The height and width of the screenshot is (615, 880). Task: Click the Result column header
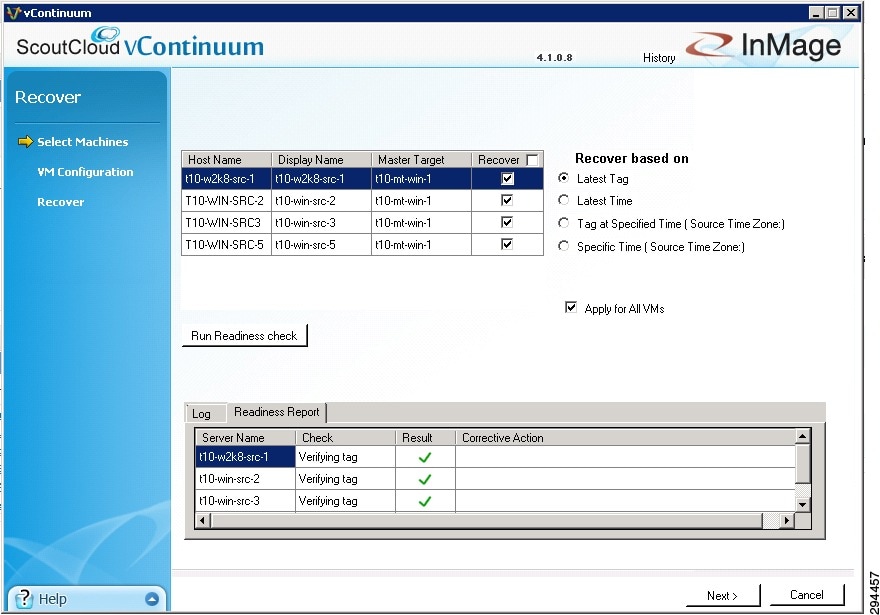coord(425,438)
